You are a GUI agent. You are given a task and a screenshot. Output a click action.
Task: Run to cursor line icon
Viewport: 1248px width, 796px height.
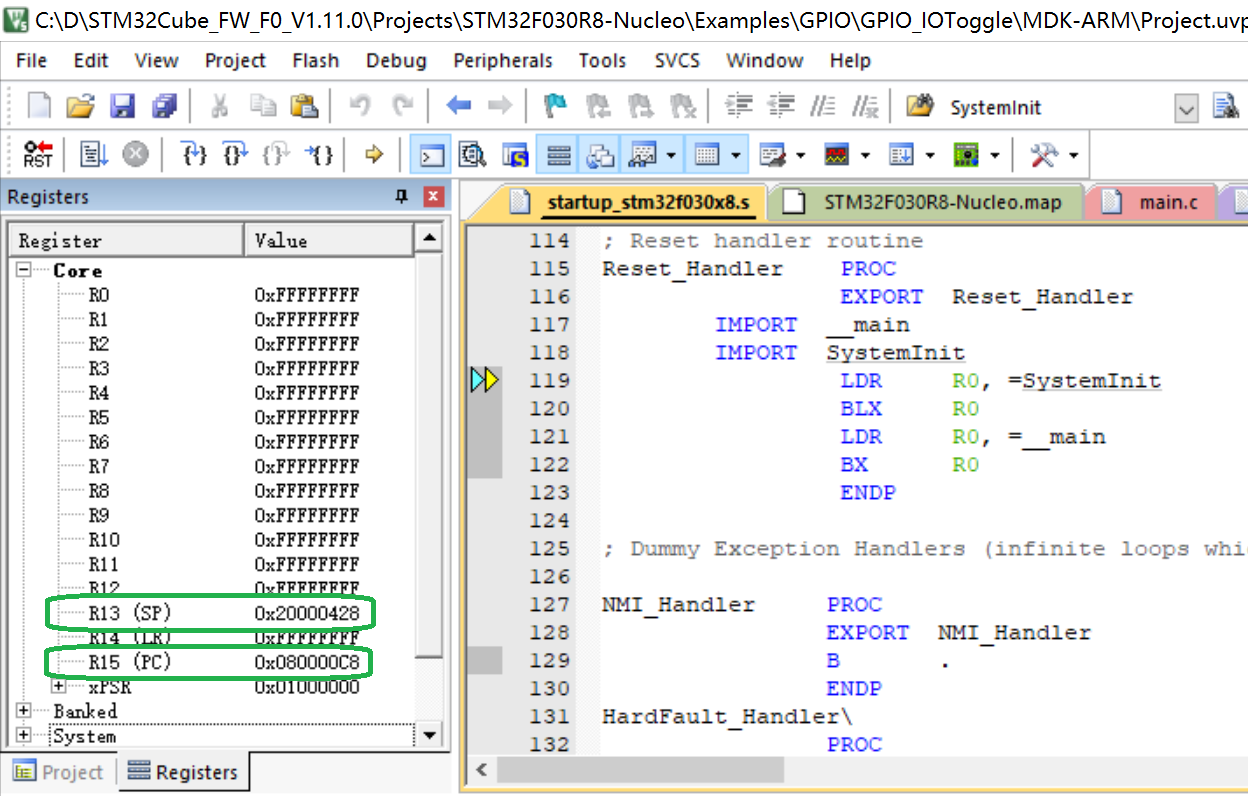pos(319,154)
